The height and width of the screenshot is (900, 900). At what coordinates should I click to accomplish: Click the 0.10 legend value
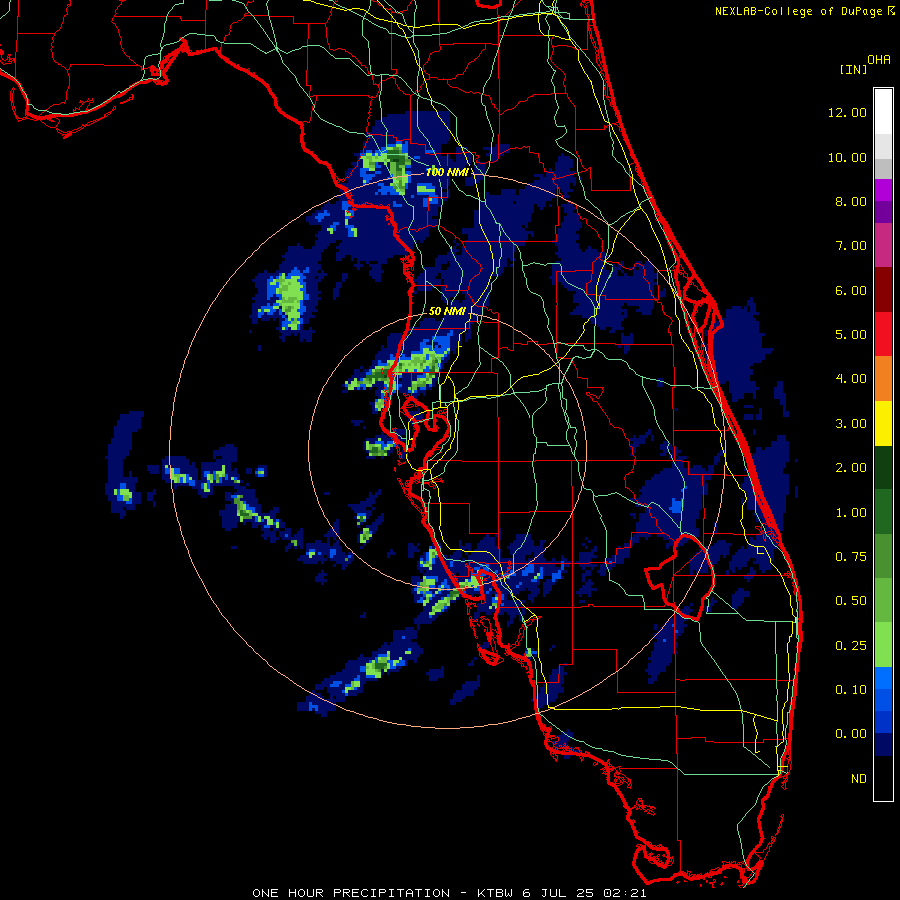851,690
